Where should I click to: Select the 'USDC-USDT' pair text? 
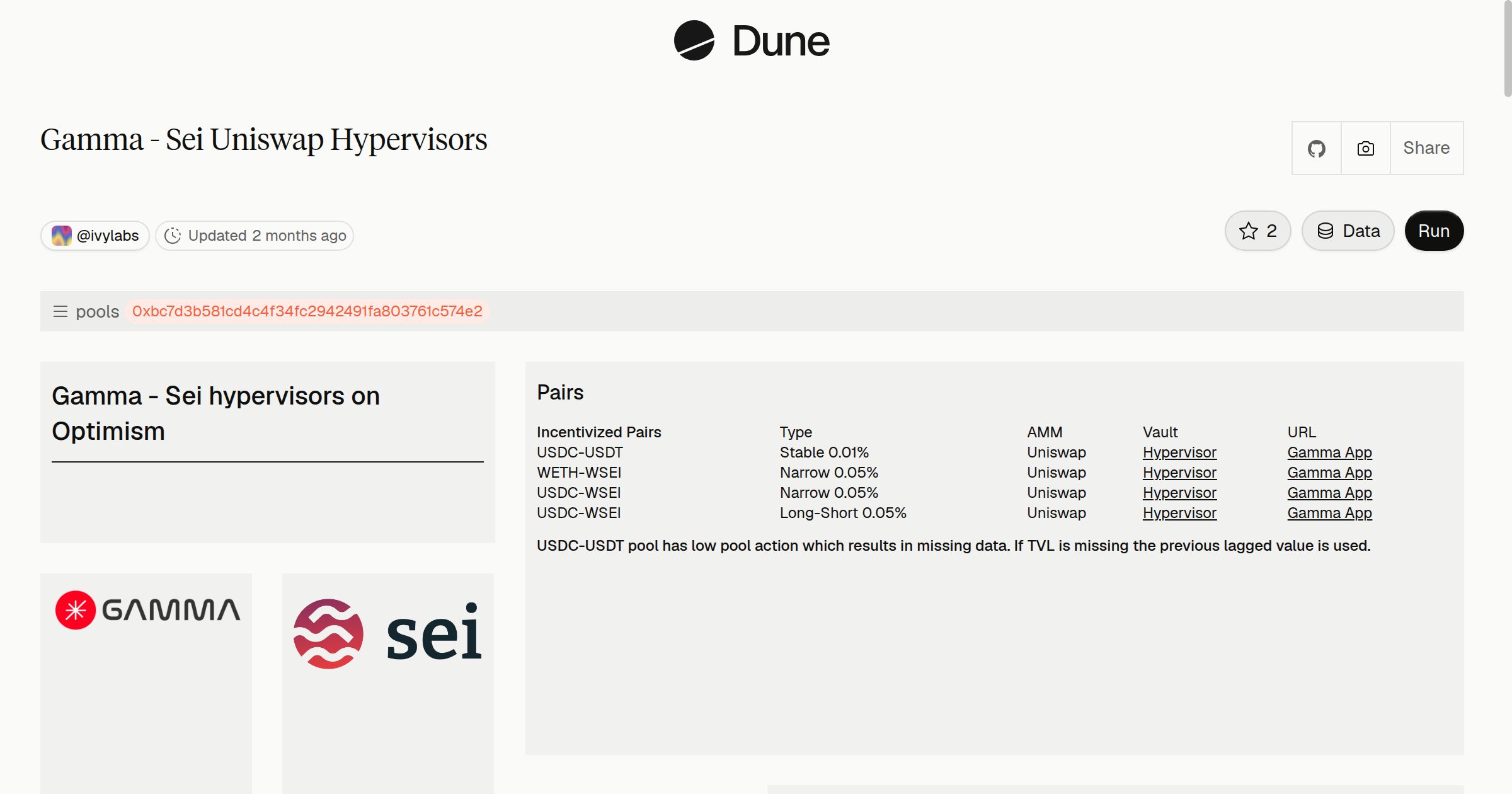(580, 452)
